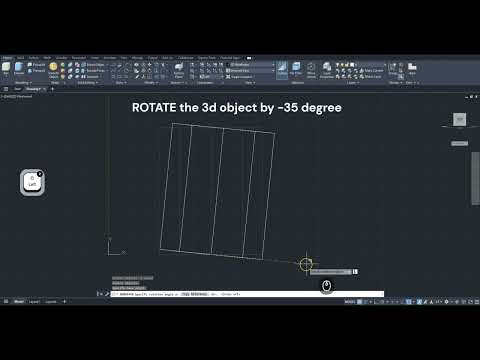The image size is (480, 360).
Task: Click the Smooth Object mesh tool
Action: tap(53, 70)
